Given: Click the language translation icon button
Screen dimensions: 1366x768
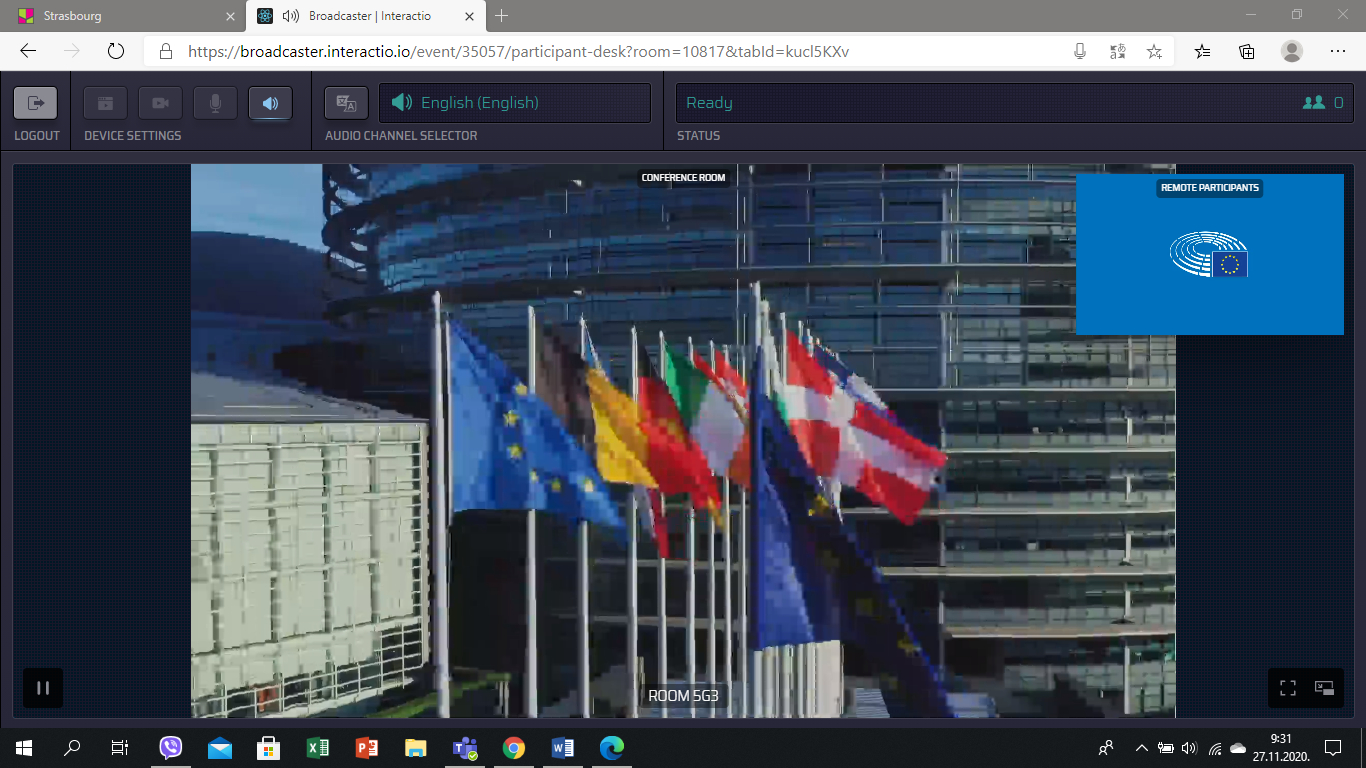Looking at the screenshot, I should click(x=346, y=103).
